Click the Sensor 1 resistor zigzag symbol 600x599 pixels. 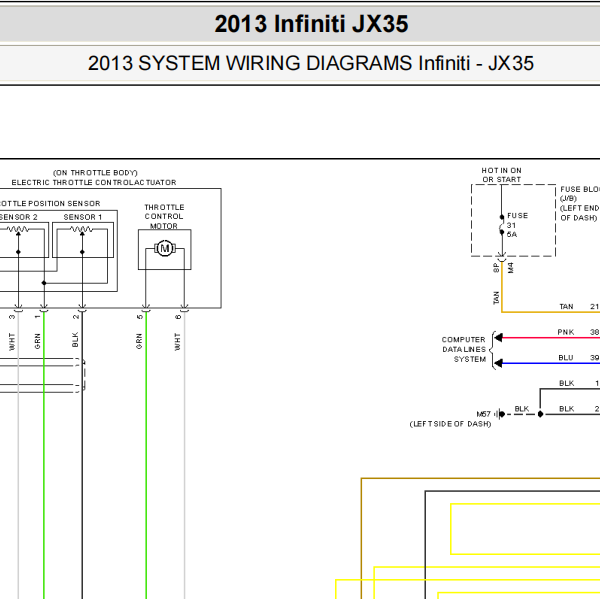(x=82, y=229)
